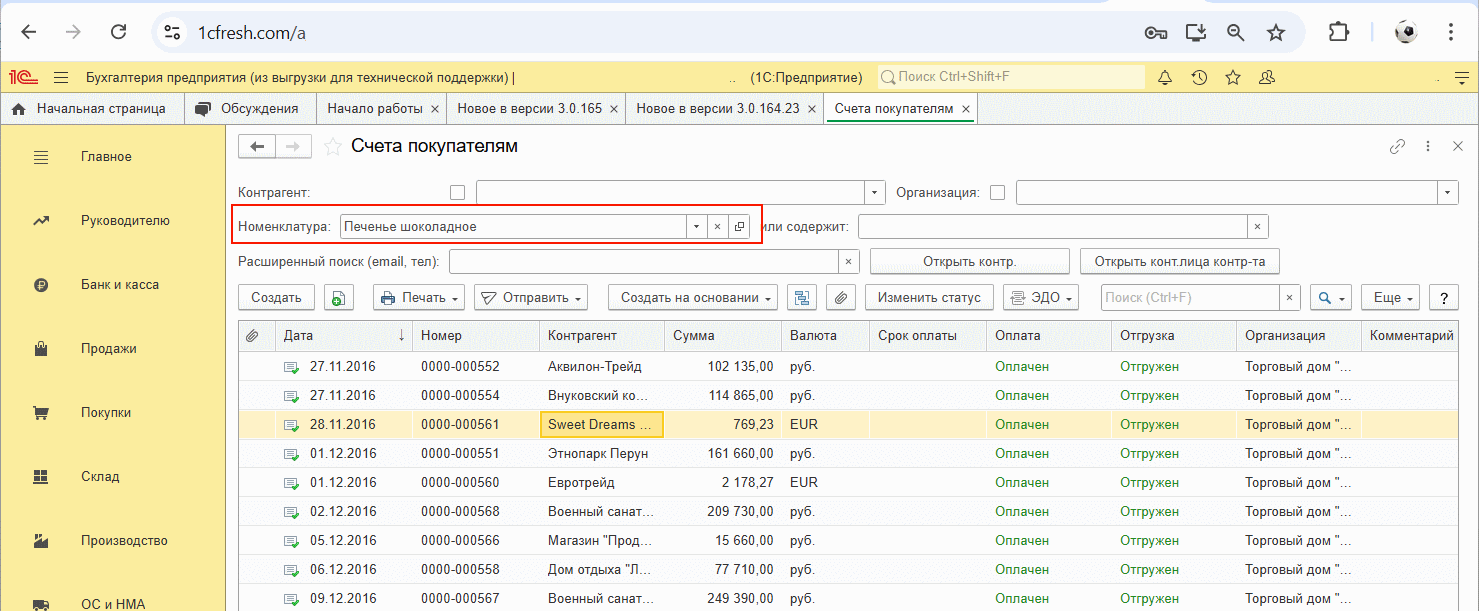1479x611 pixels.
Task: Go back with the form's left arrow
Action: click(257, 147)
